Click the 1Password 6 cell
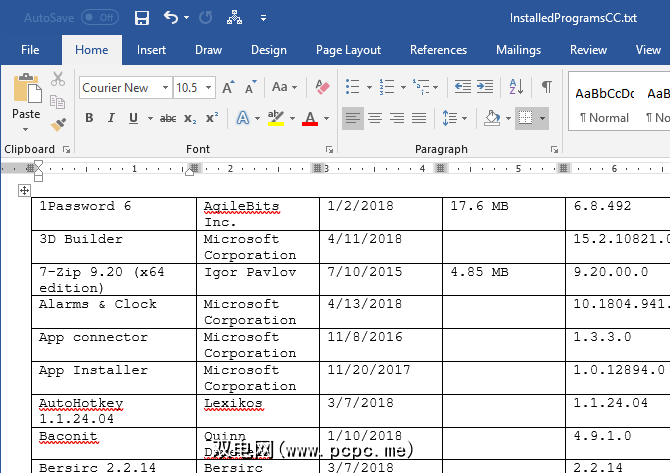The image size is (670, 473). tap(114, 214)
